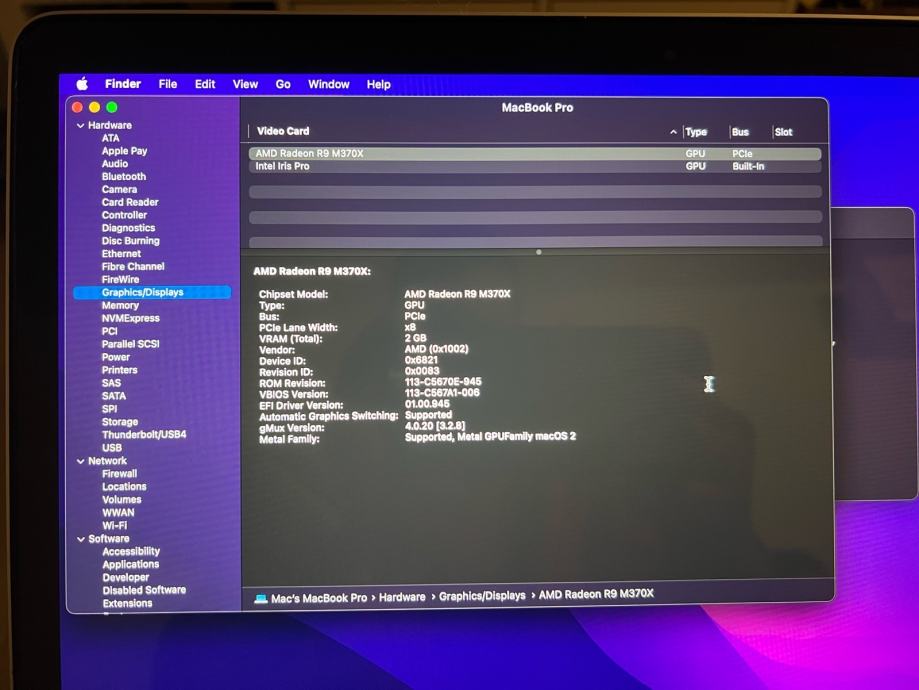Screen dimensions: 919x690
Task: Collapse the Hardware section
Action: tap(80, 125)
